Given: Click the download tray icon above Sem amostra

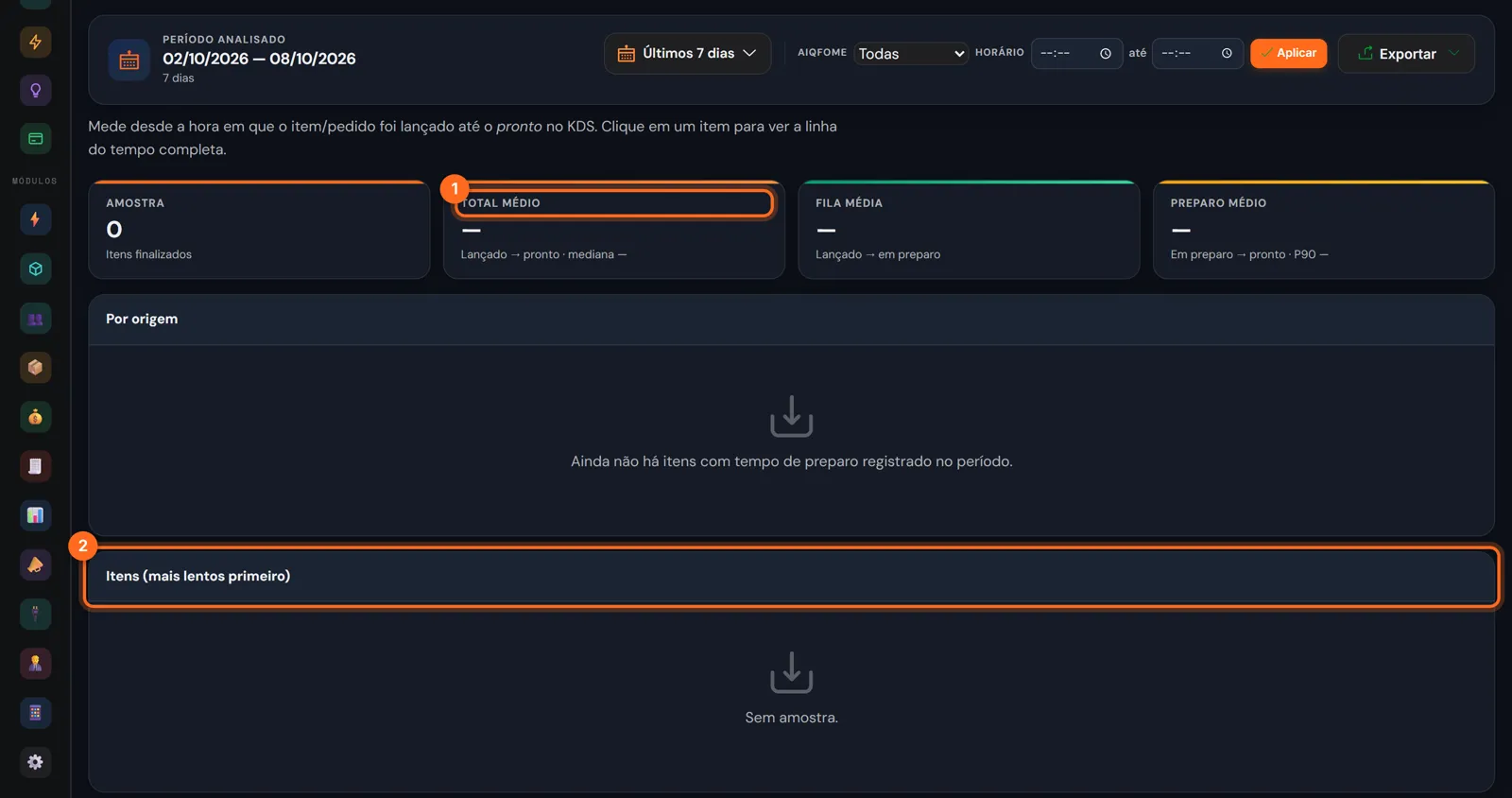Looking at the screenshot, I should click(x=791, y=672).
